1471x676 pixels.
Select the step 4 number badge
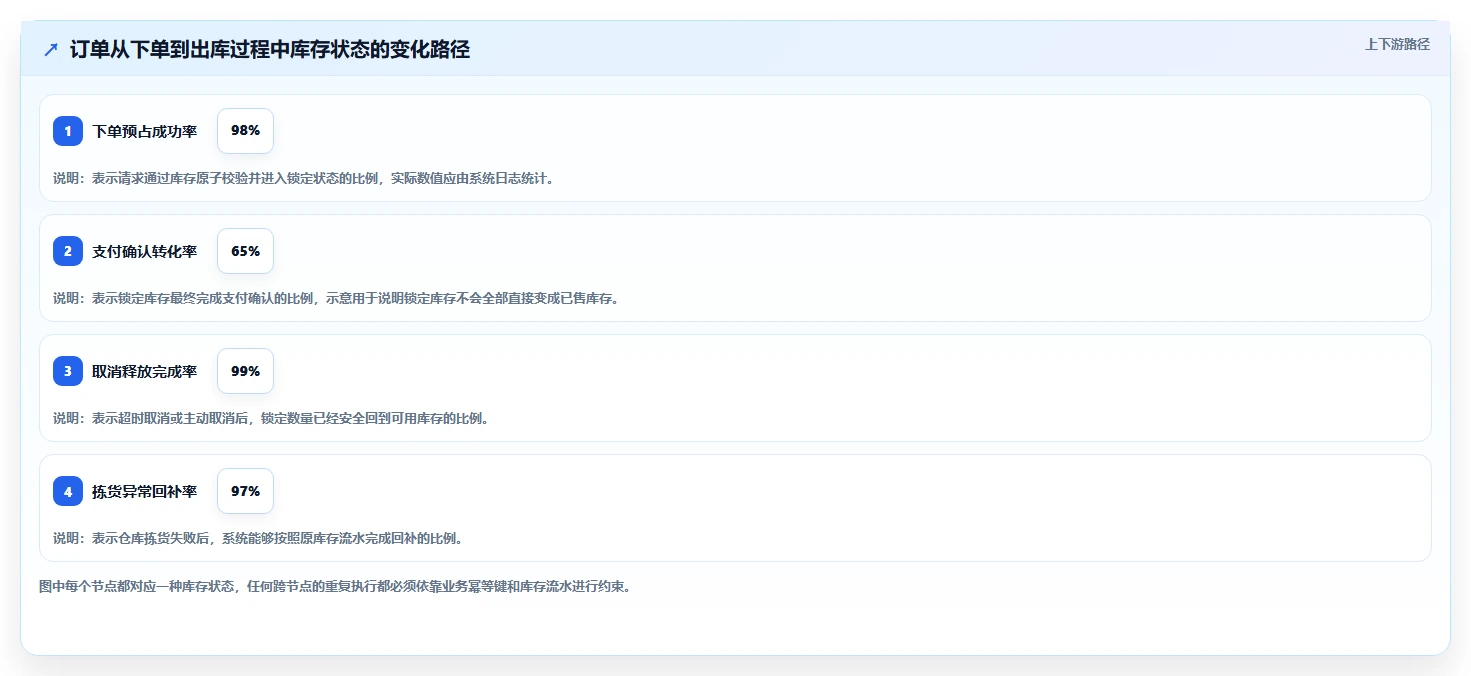(68, 491)
